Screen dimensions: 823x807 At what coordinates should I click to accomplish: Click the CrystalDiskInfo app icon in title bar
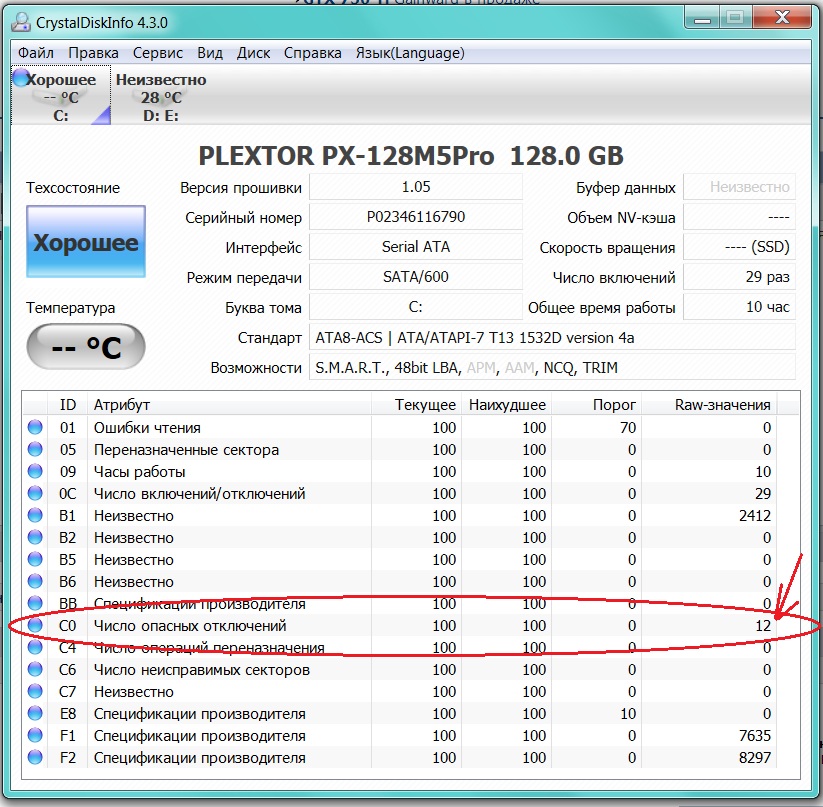click(x=21, y=22)
